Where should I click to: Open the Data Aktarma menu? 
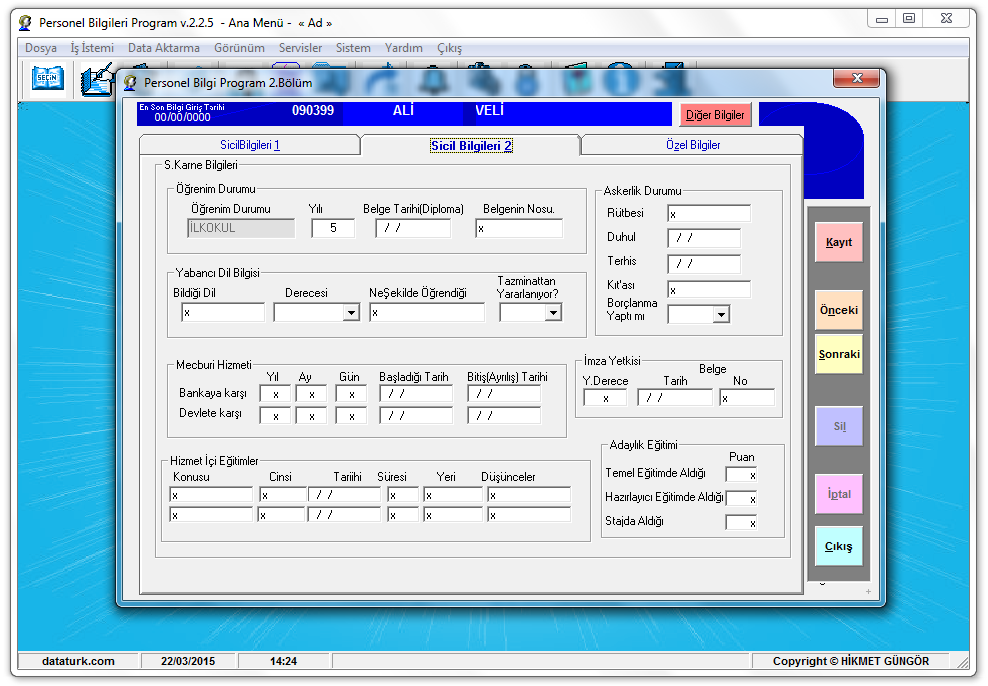164,48
